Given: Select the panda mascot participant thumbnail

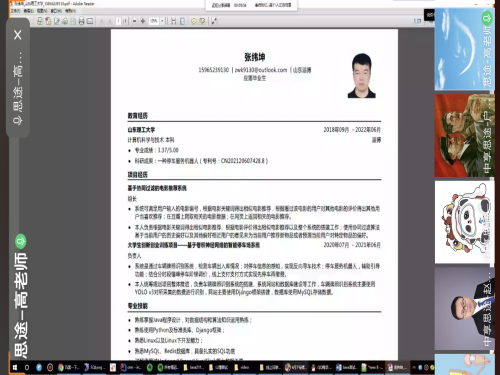Looking at the screenshot, I should click(x=464, y=222).
